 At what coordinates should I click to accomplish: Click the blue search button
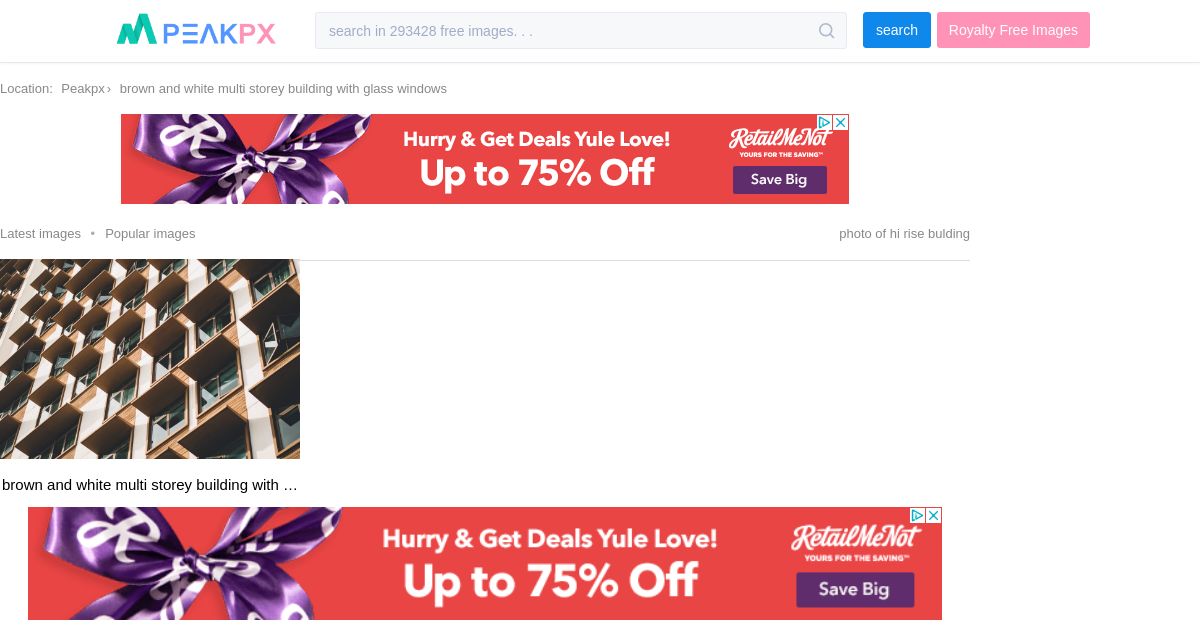click(x=897, y=30)
